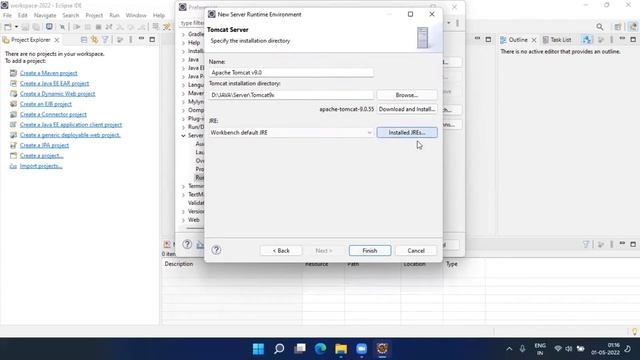Image resolution: width=640 pixels, height=360 pixels.
Task: Click the Browse button
Action: coord(407,95)
